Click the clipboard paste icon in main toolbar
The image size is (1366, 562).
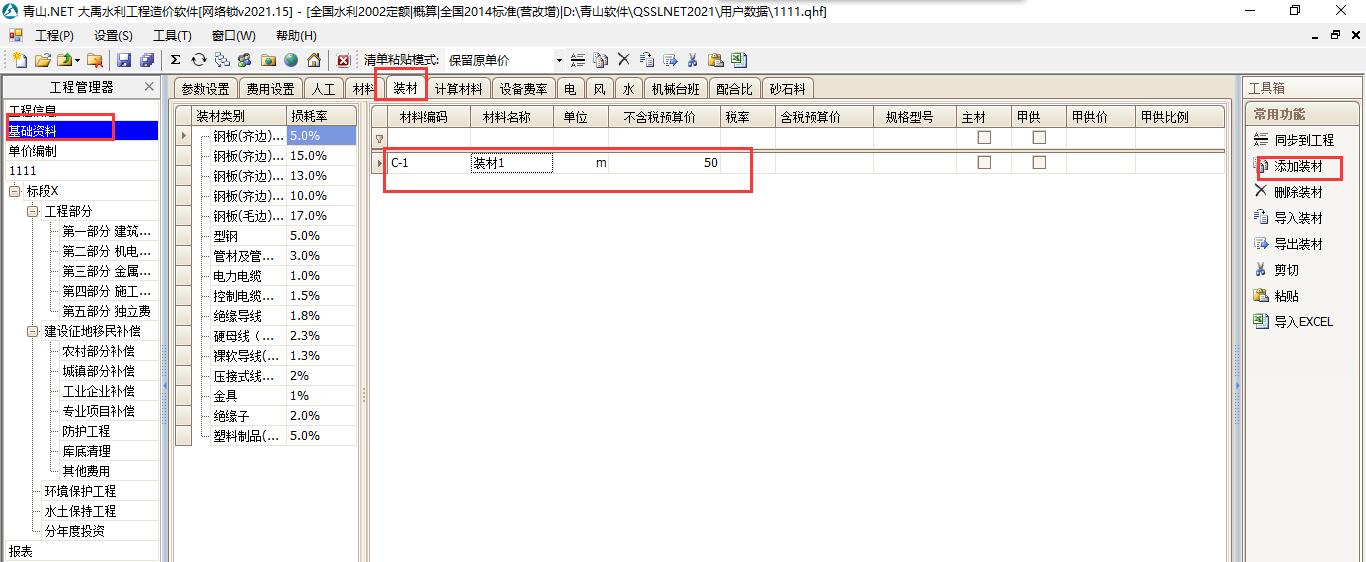click(x=715, y=60)
